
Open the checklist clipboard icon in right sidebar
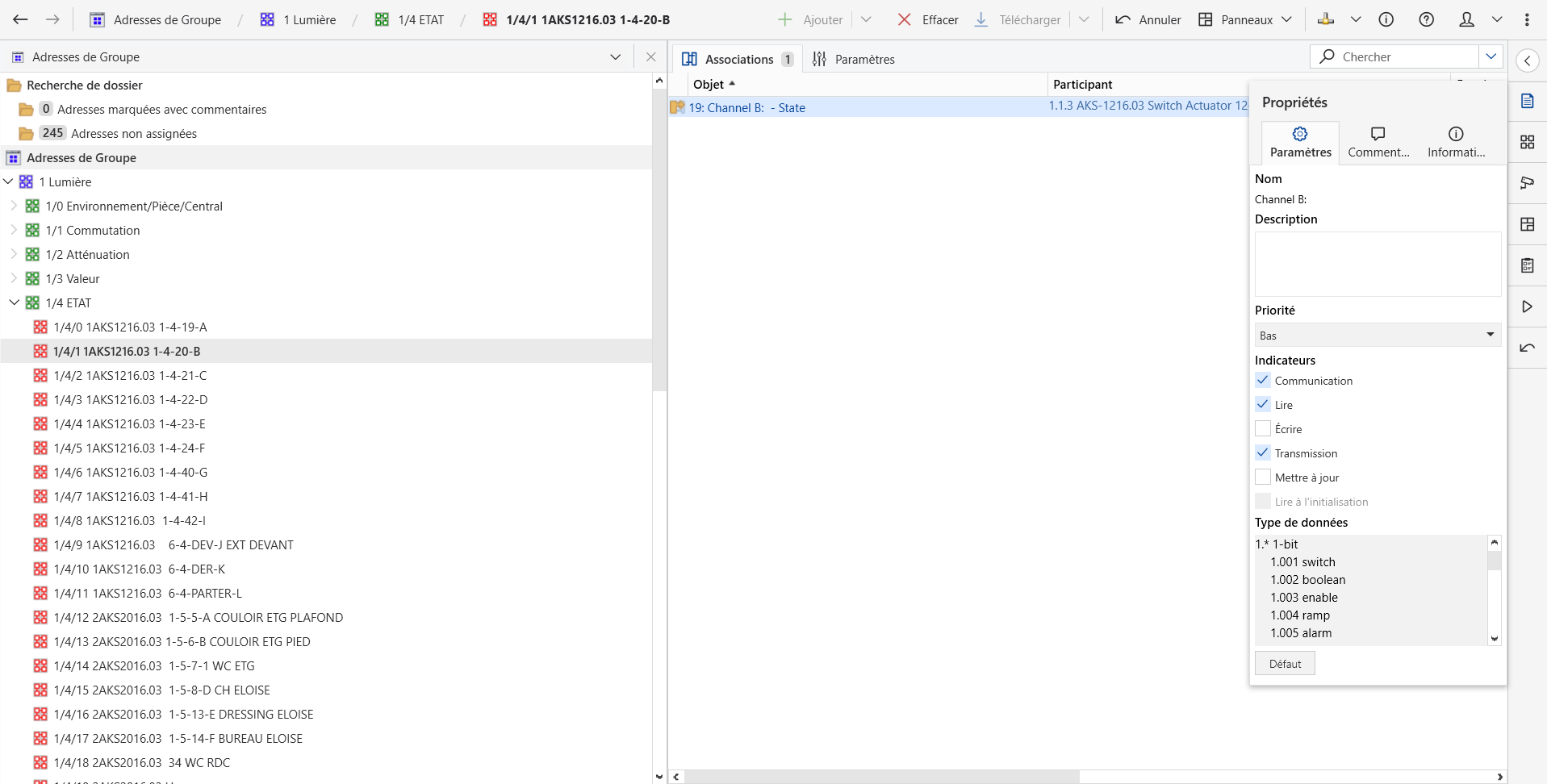click(1527, 265)
